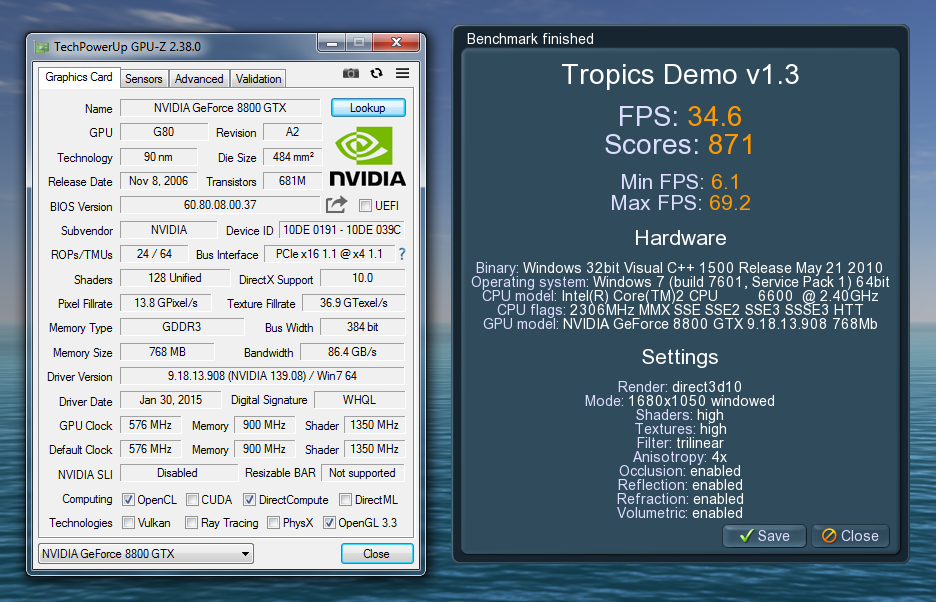Click the BIOS export share icon
The width and height of the screenshot is (936, 602).
click(336, 205)
